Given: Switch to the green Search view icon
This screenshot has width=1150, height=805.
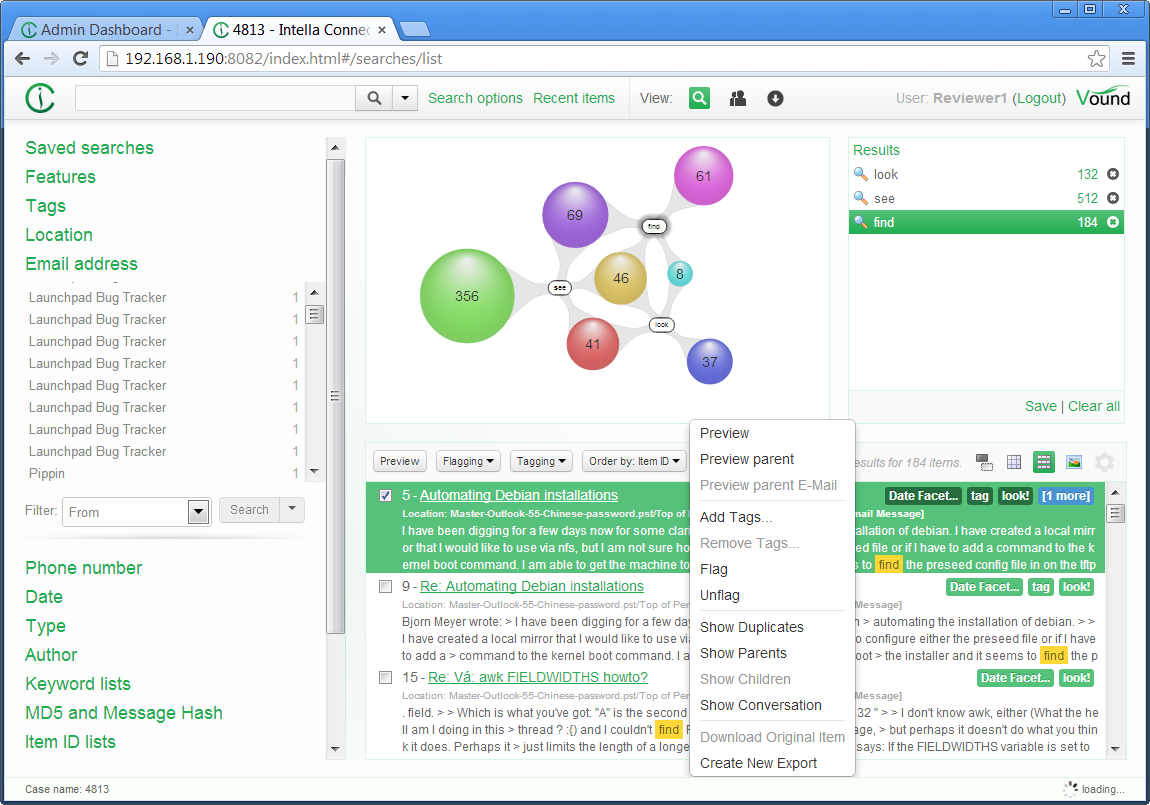Looking at the screenshot, I should (699, 98).
